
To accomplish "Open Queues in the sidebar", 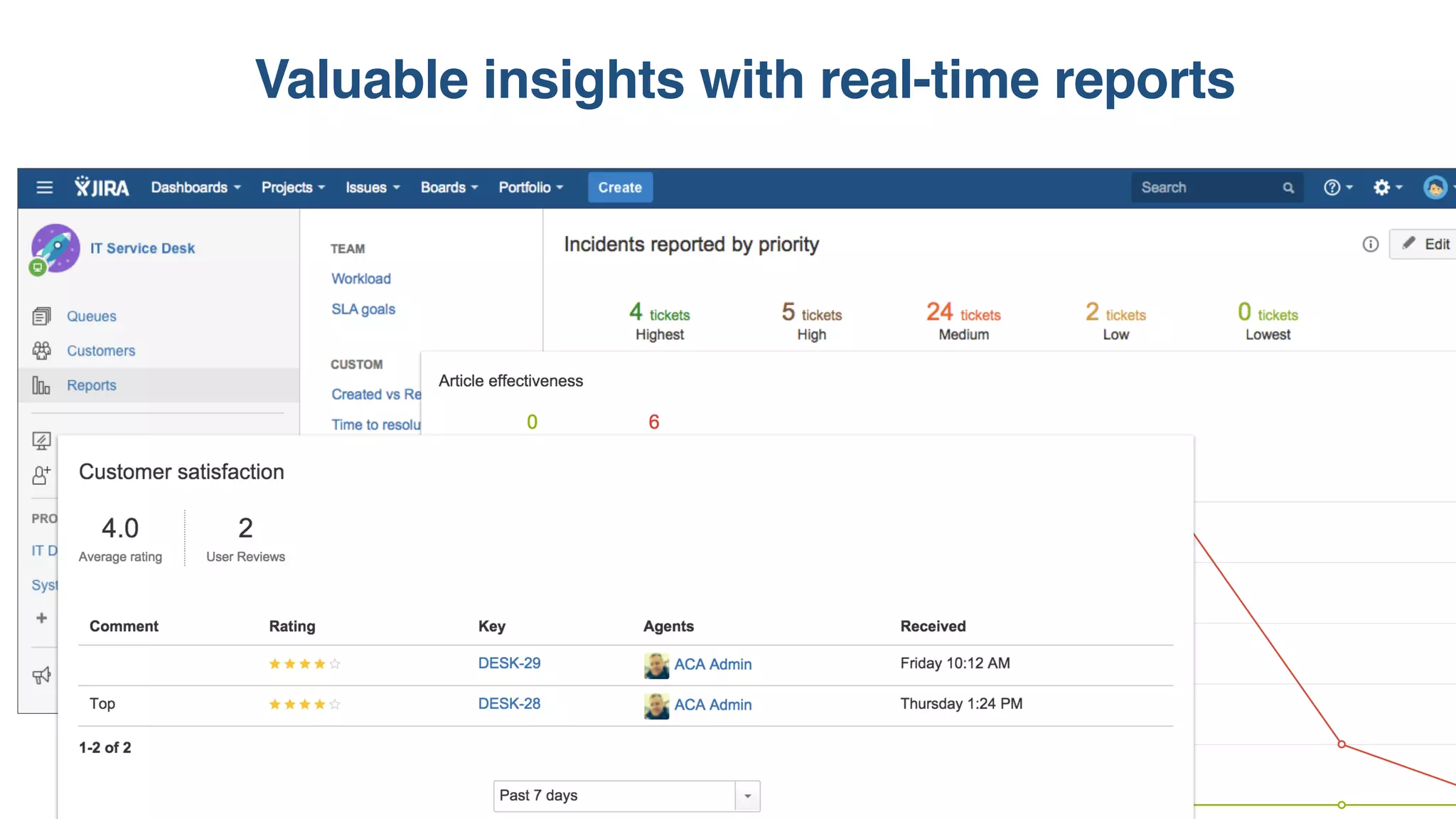I will tap(92, 316).
